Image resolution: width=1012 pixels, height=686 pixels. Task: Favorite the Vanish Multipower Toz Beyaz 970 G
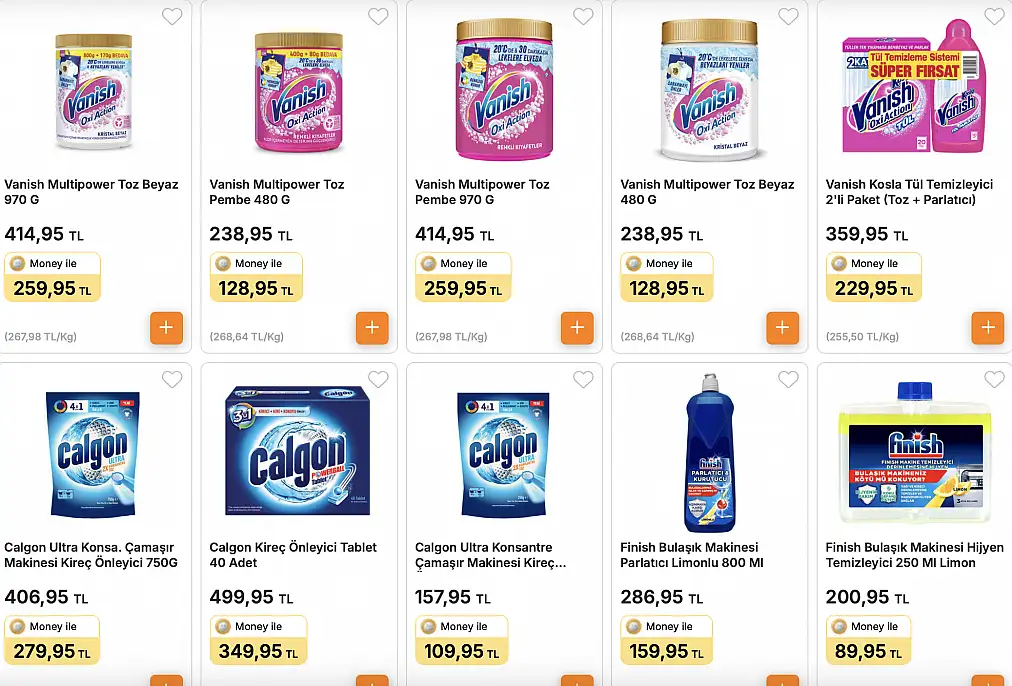tap(172, 16)
